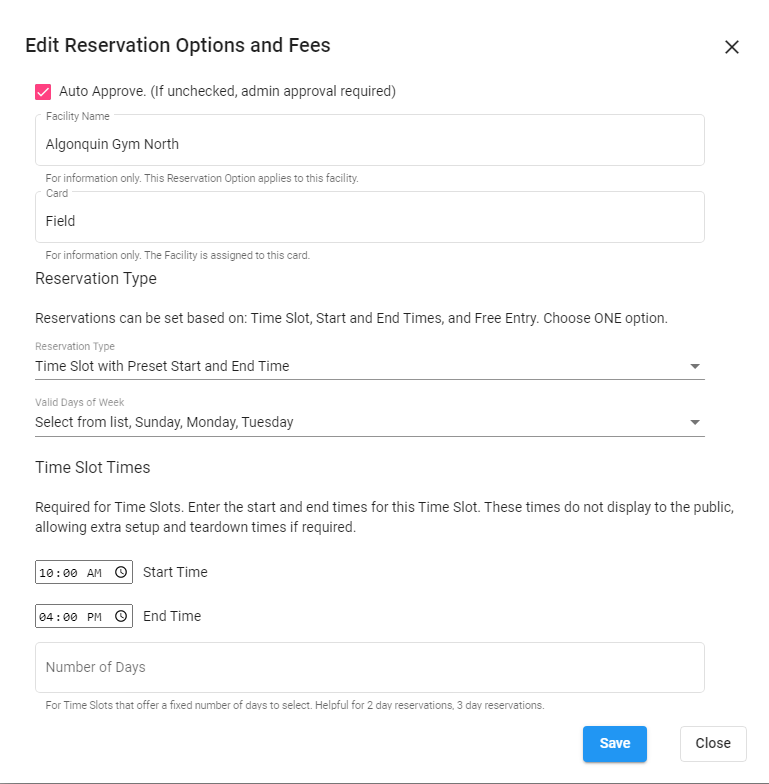Select the minutes in End Time
The height and width of the screenshot is (784, 769).
(x=70, y=617)
